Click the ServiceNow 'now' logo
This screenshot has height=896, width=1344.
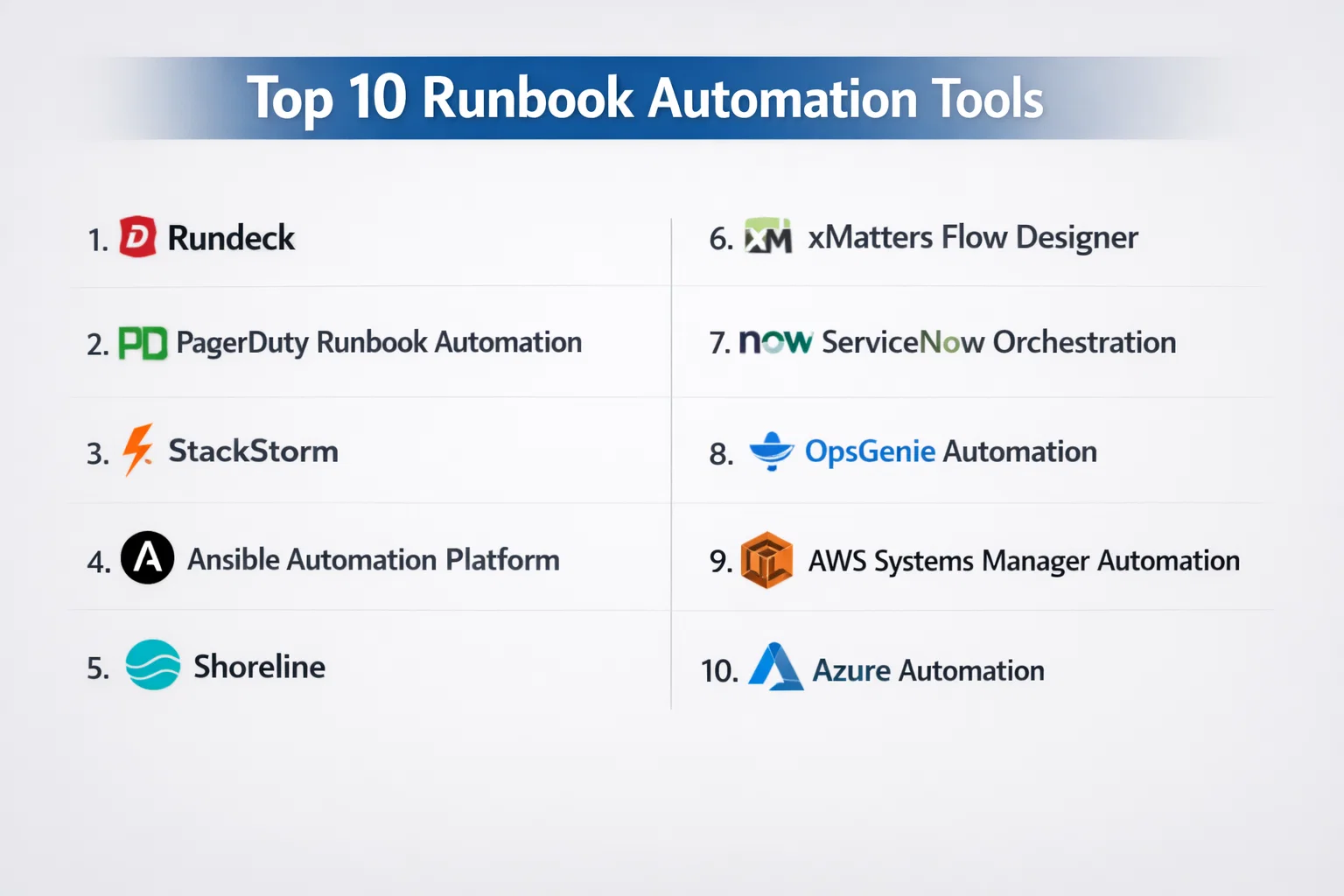(775, 341)
